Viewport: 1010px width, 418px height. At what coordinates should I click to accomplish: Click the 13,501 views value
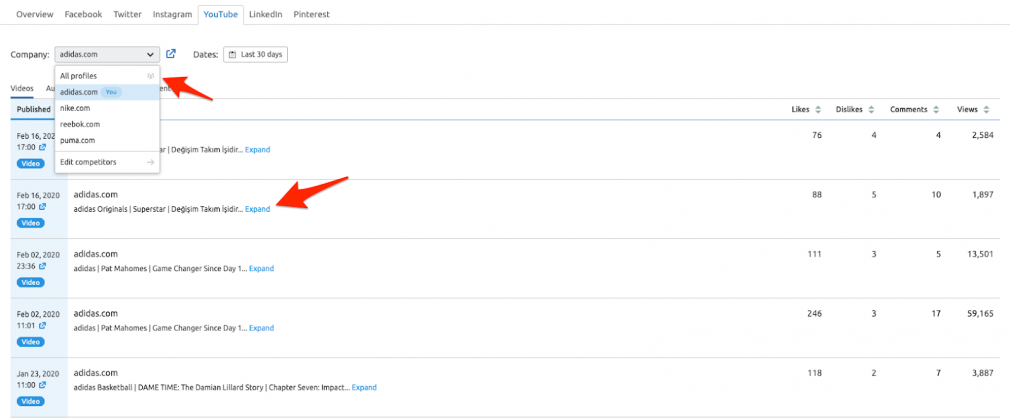coord(980,254)
